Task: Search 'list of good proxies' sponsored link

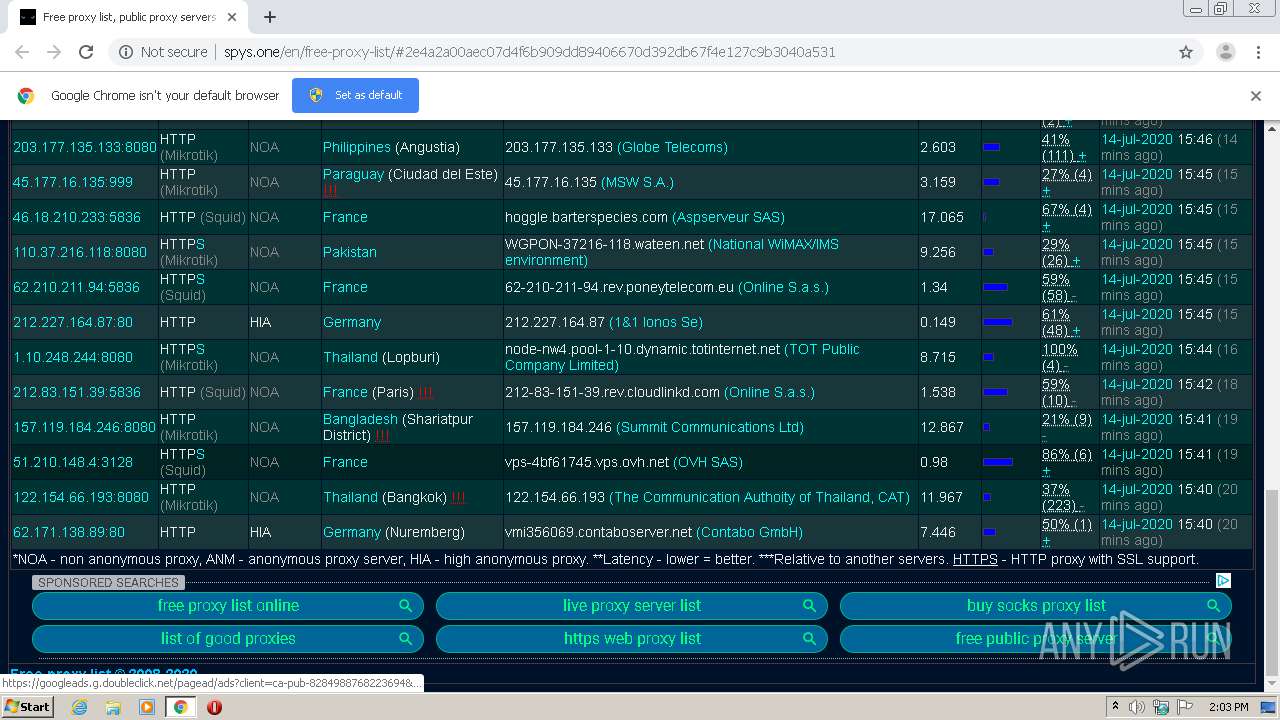Action: [228, 639]
